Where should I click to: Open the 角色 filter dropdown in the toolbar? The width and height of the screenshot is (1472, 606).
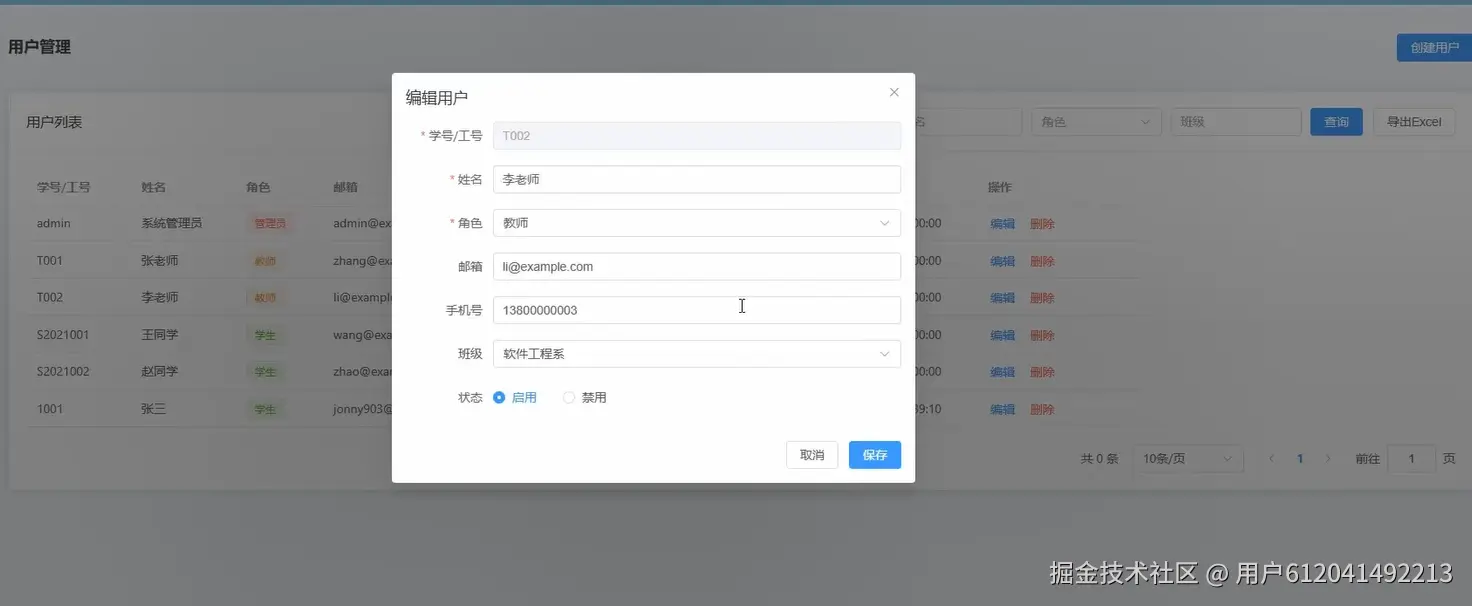1096,120
